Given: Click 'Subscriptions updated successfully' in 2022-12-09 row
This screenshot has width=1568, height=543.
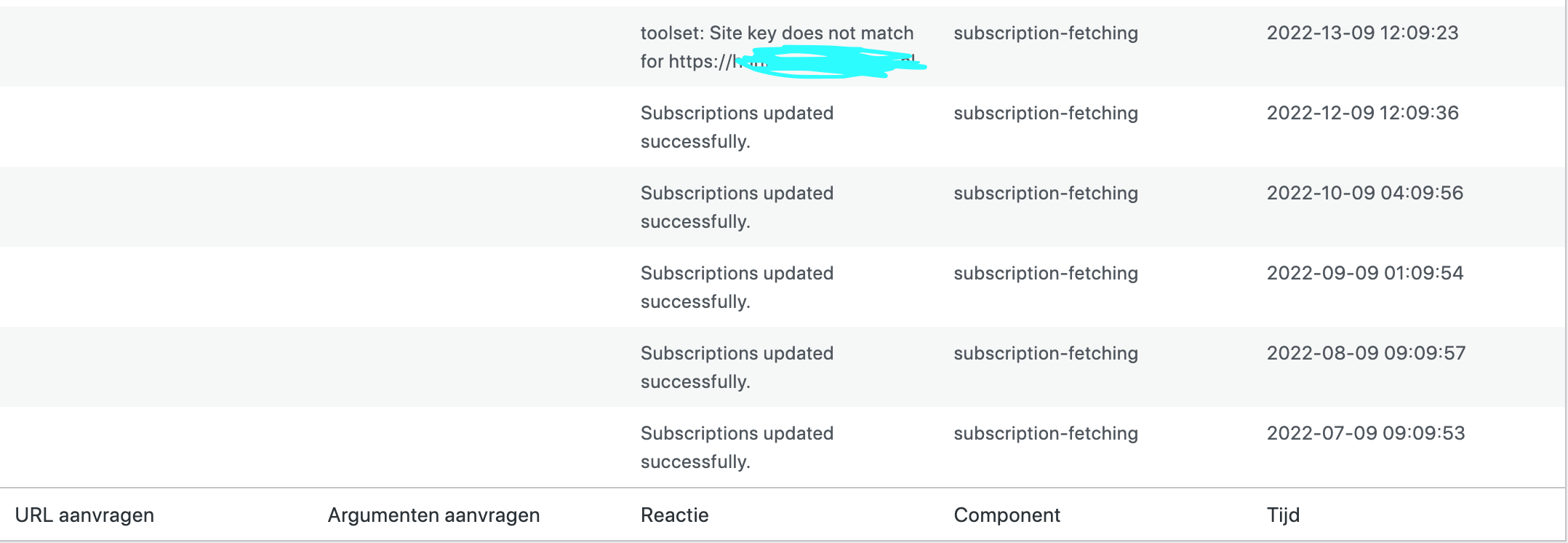Looking at the screenshot, I should 737,127.
